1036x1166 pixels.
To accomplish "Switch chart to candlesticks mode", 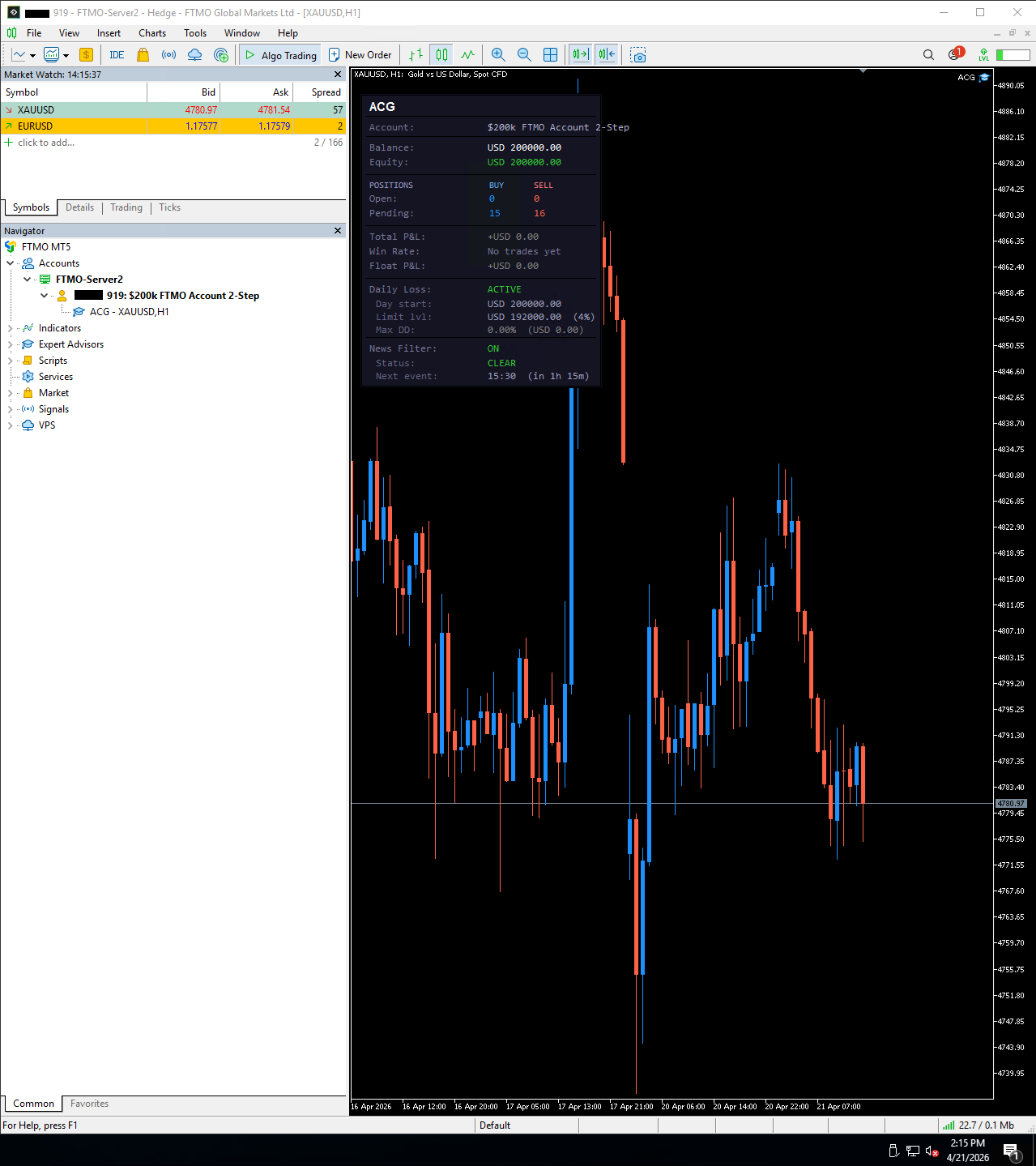I will coord(441,55).
